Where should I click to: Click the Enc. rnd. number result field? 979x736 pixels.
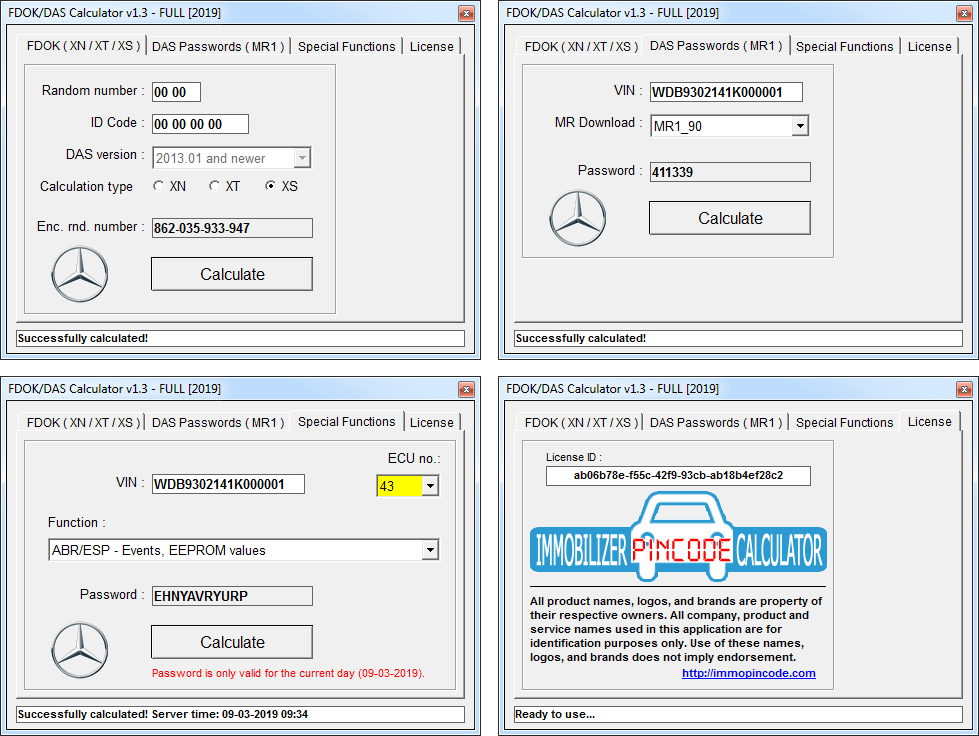(232, 228)
